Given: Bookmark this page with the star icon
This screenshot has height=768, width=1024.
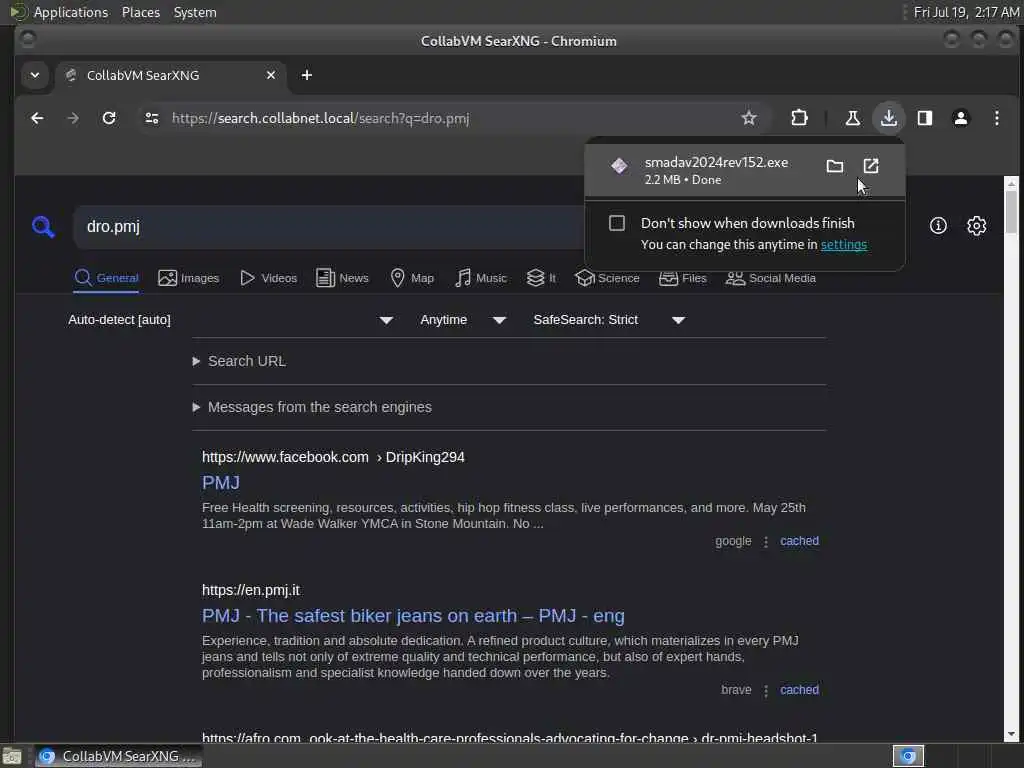Looking at the screenshot, I should 748,118.
